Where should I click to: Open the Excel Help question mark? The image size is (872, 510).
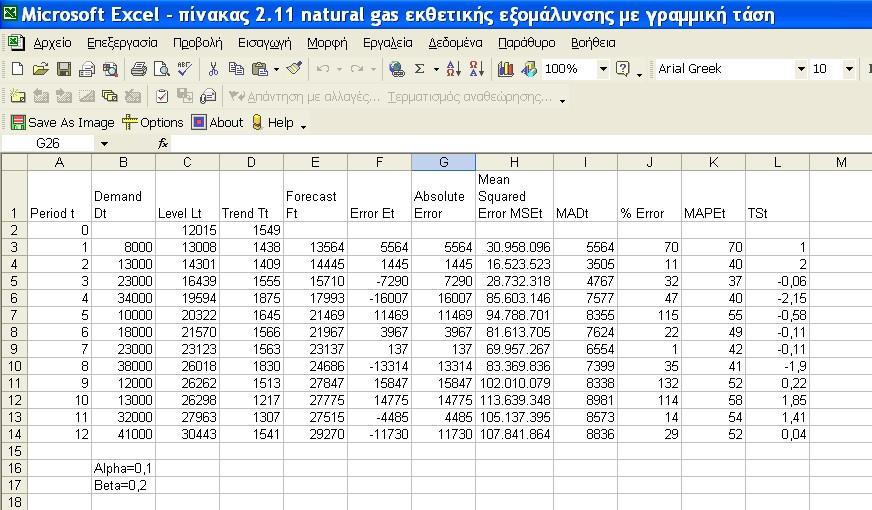tap(623, 69)
